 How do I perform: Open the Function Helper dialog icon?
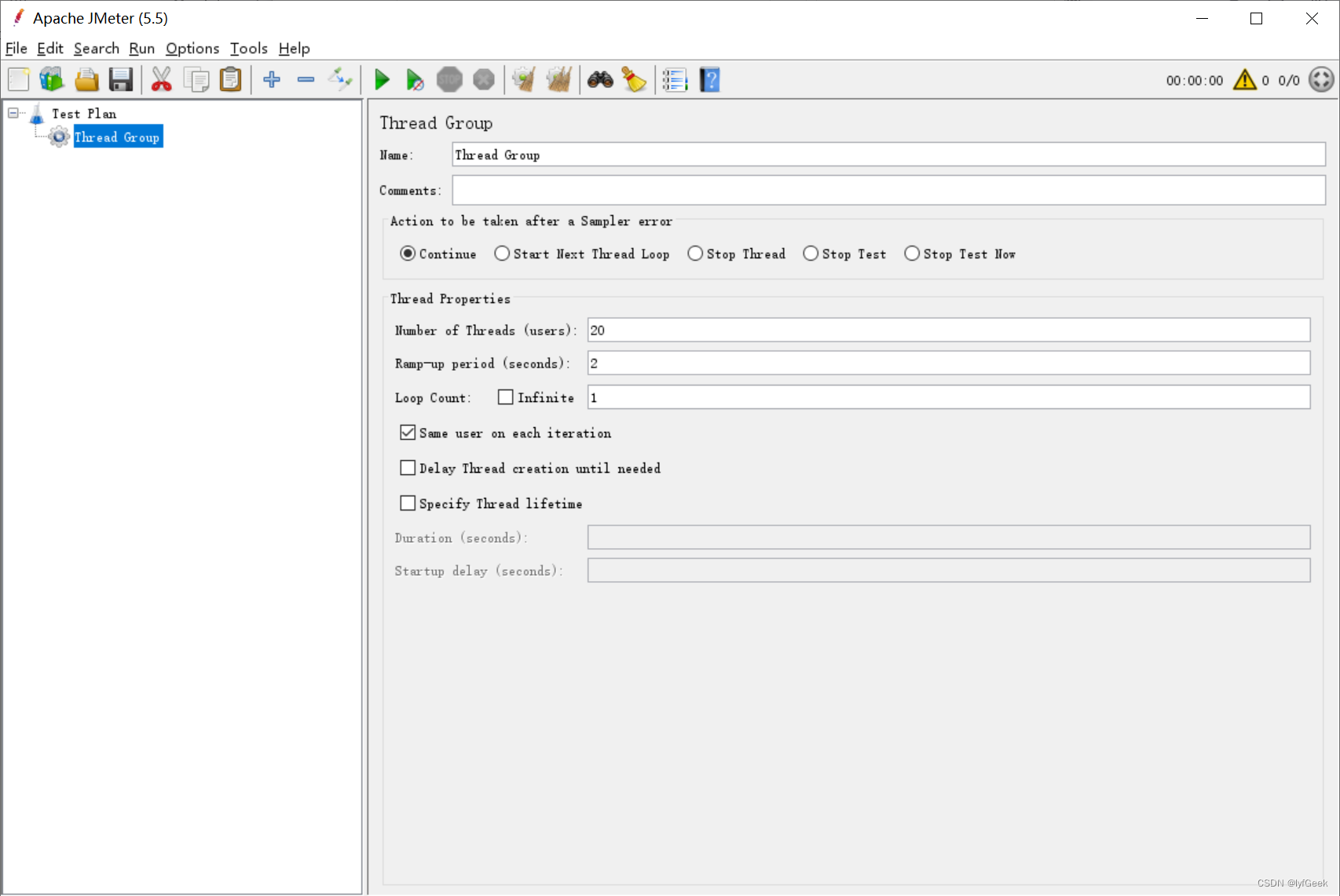coord(675,80)
